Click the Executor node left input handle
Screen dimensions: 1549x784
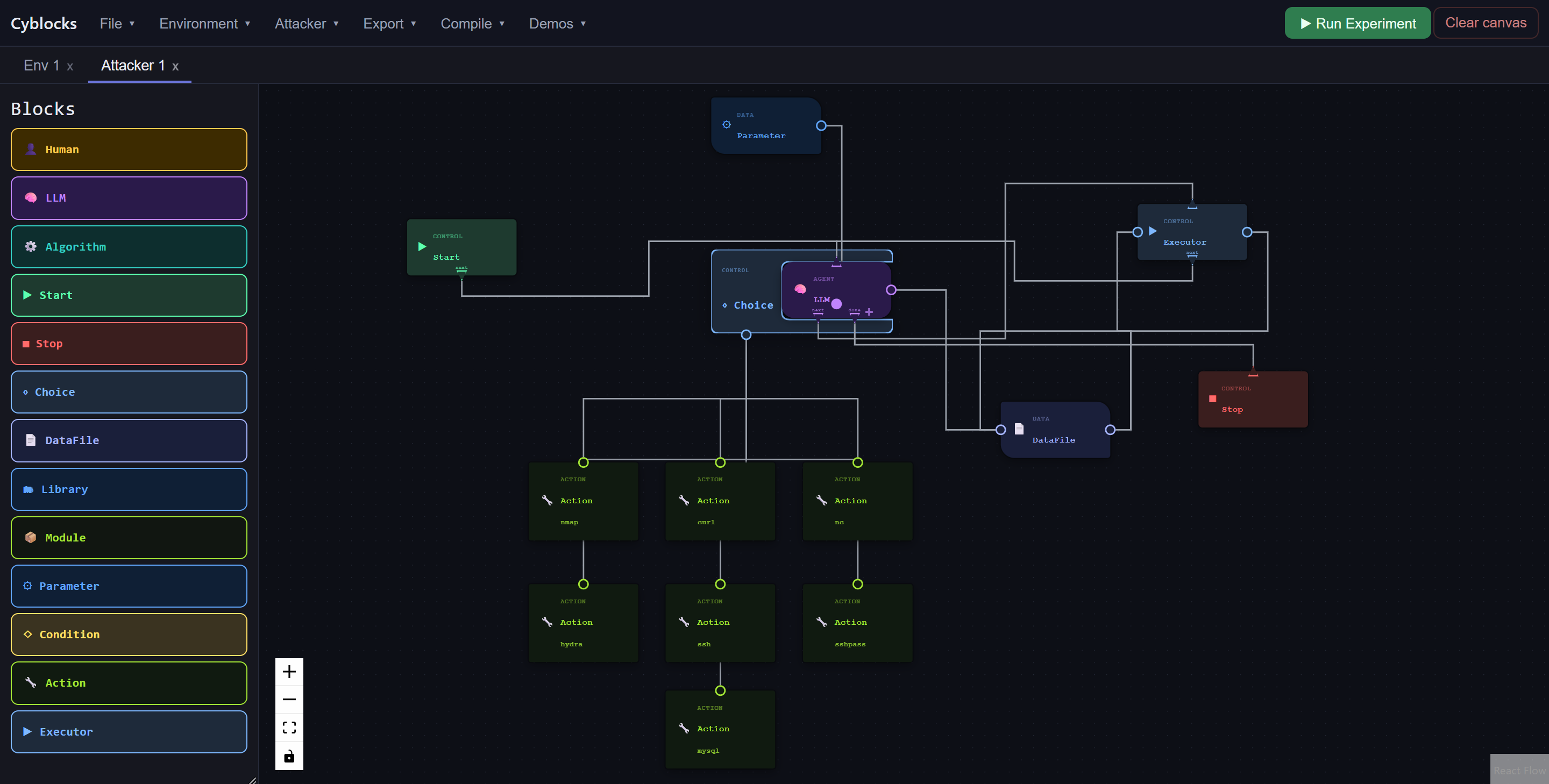click(x=1138, y=232)
